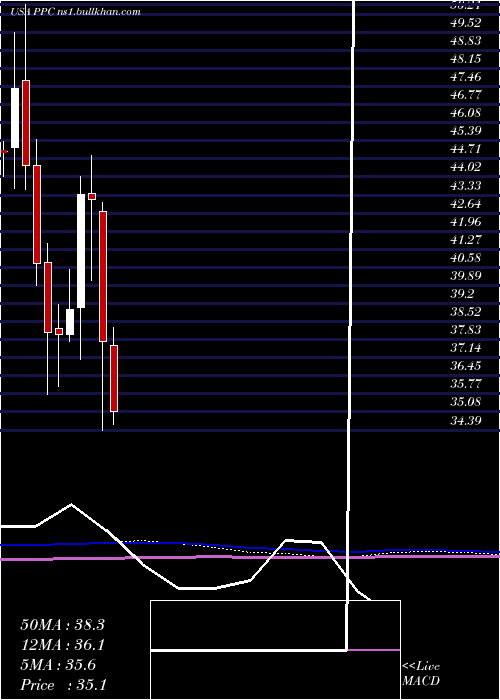Click the 42.64 price axis label
The height and width of the screenshot is (700, 500).
pyautogui.click(x=465, y=204)
